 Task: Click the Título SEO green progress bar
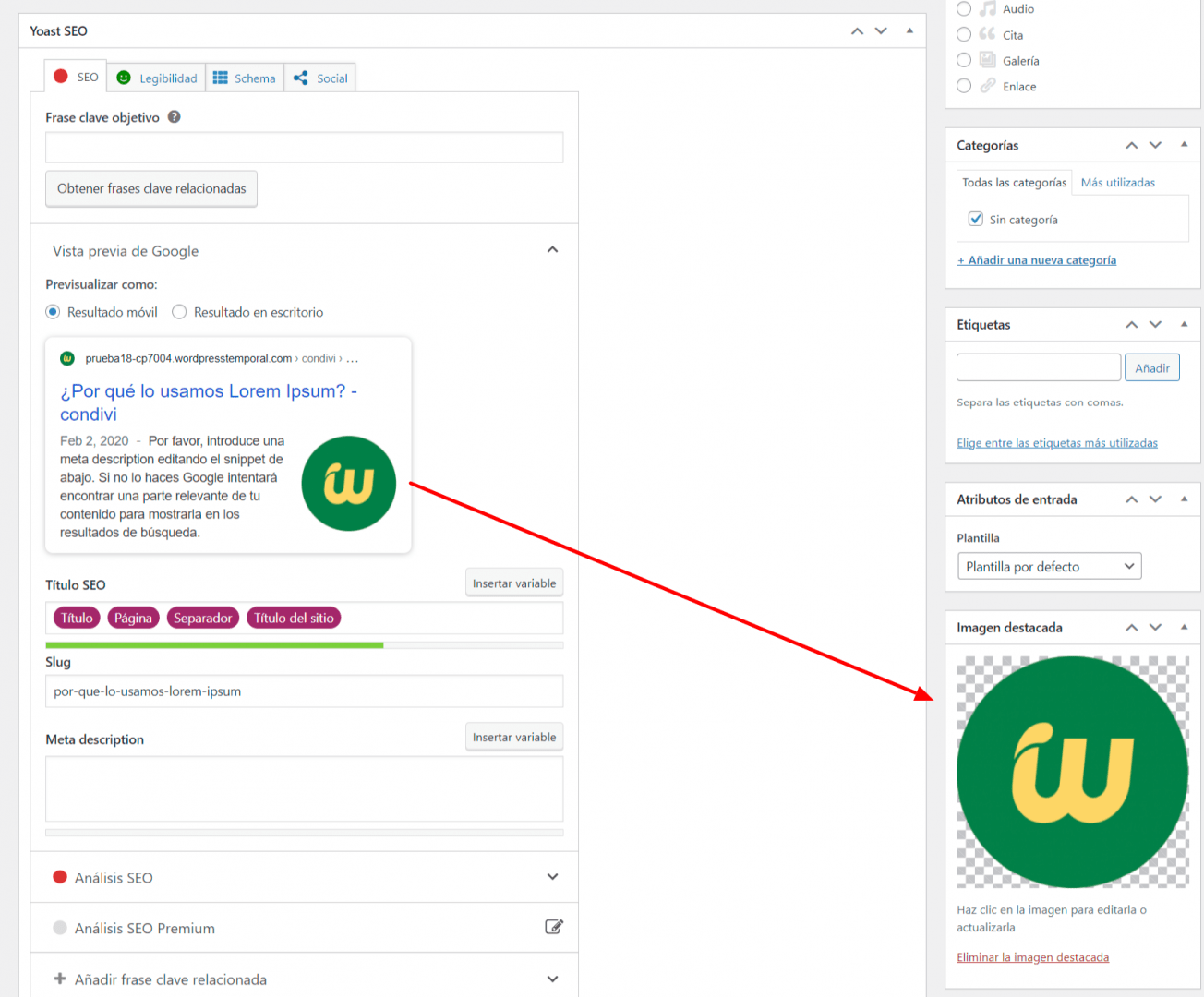click(x=304, y=645)
